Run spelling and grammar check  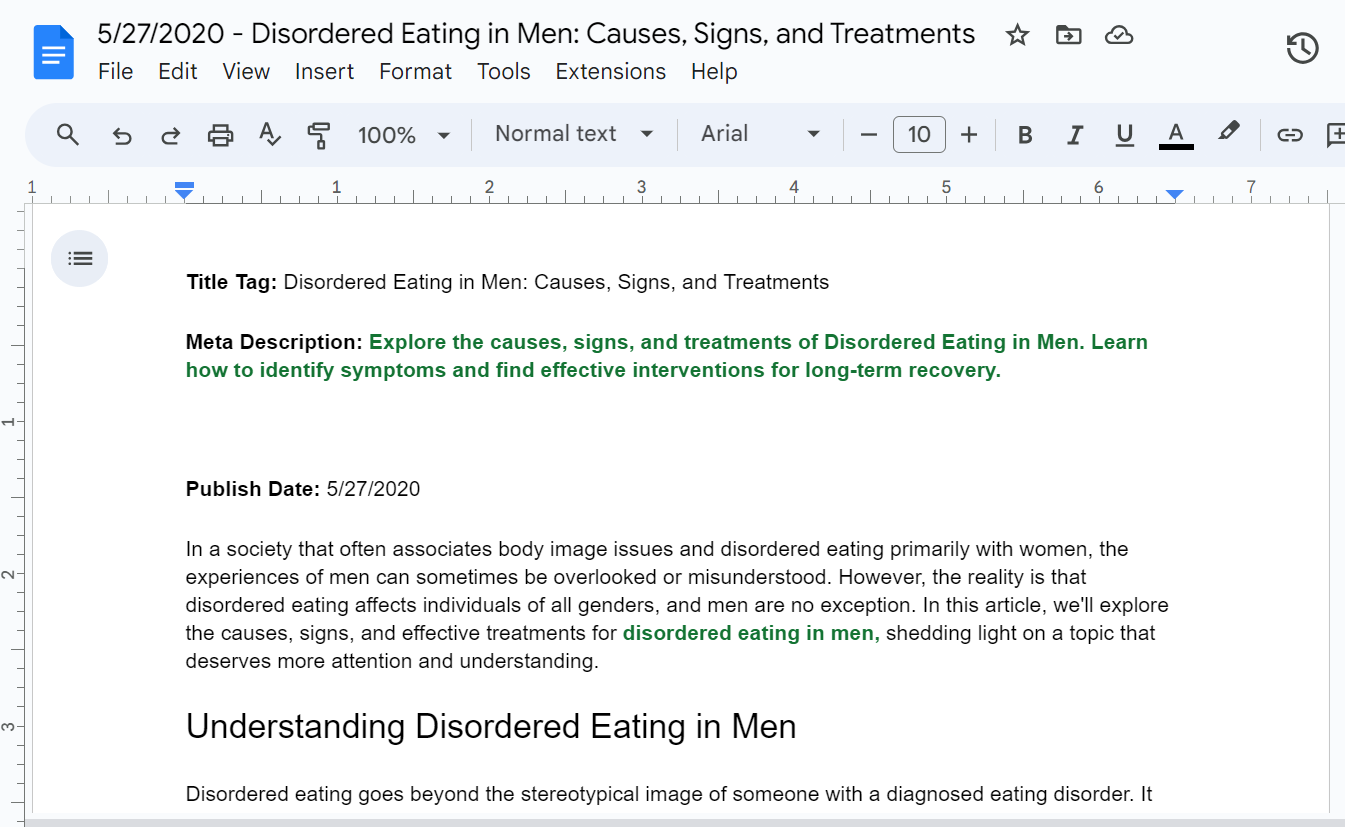270,135
